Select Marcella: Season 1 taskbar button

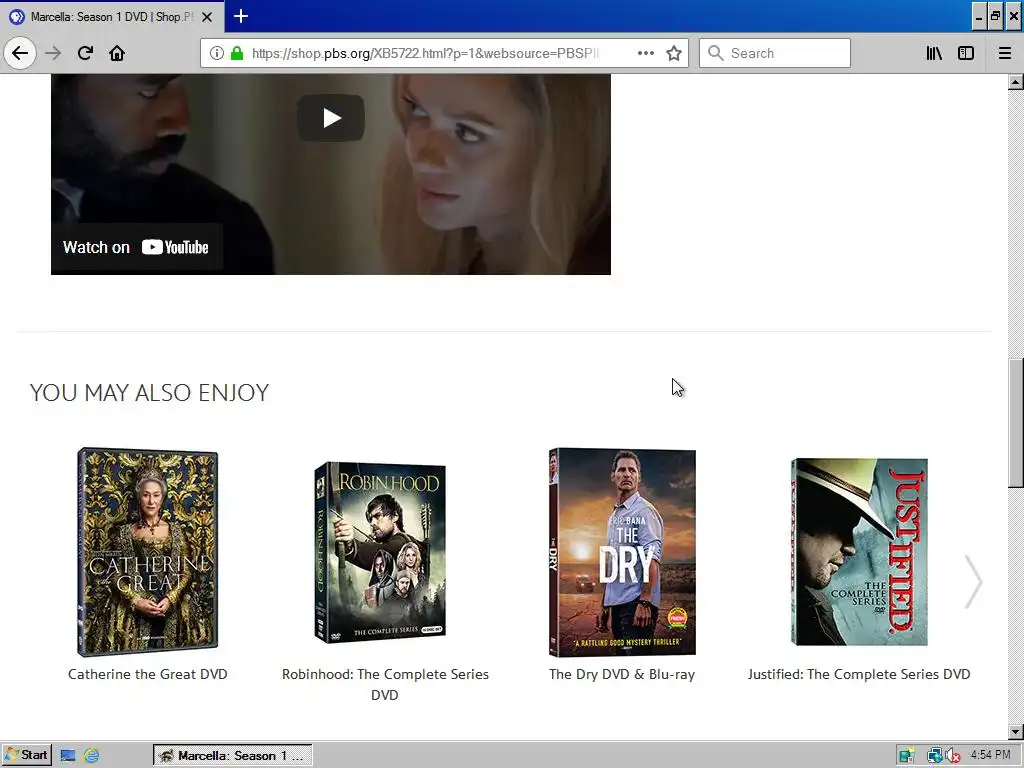(x=232, y=756)
